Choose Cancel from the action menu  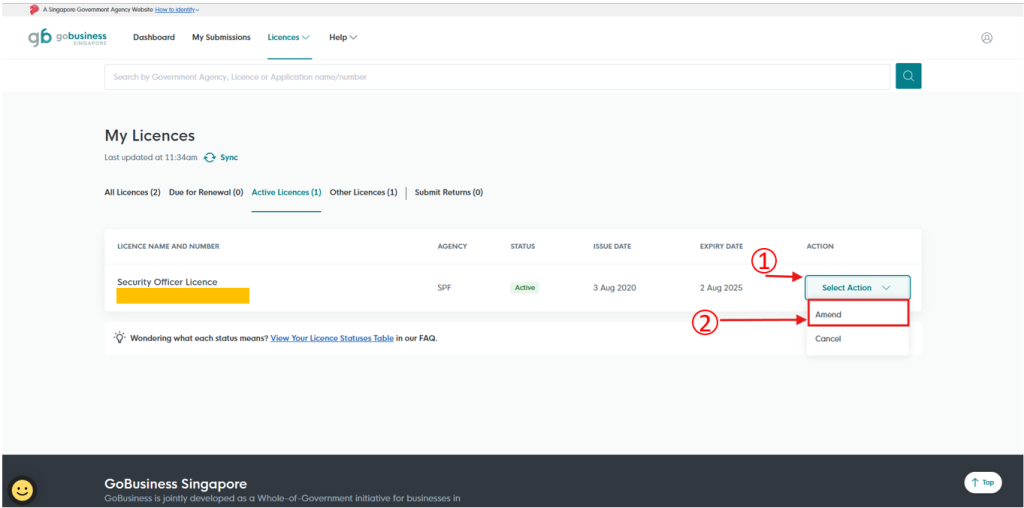point(857,339)
